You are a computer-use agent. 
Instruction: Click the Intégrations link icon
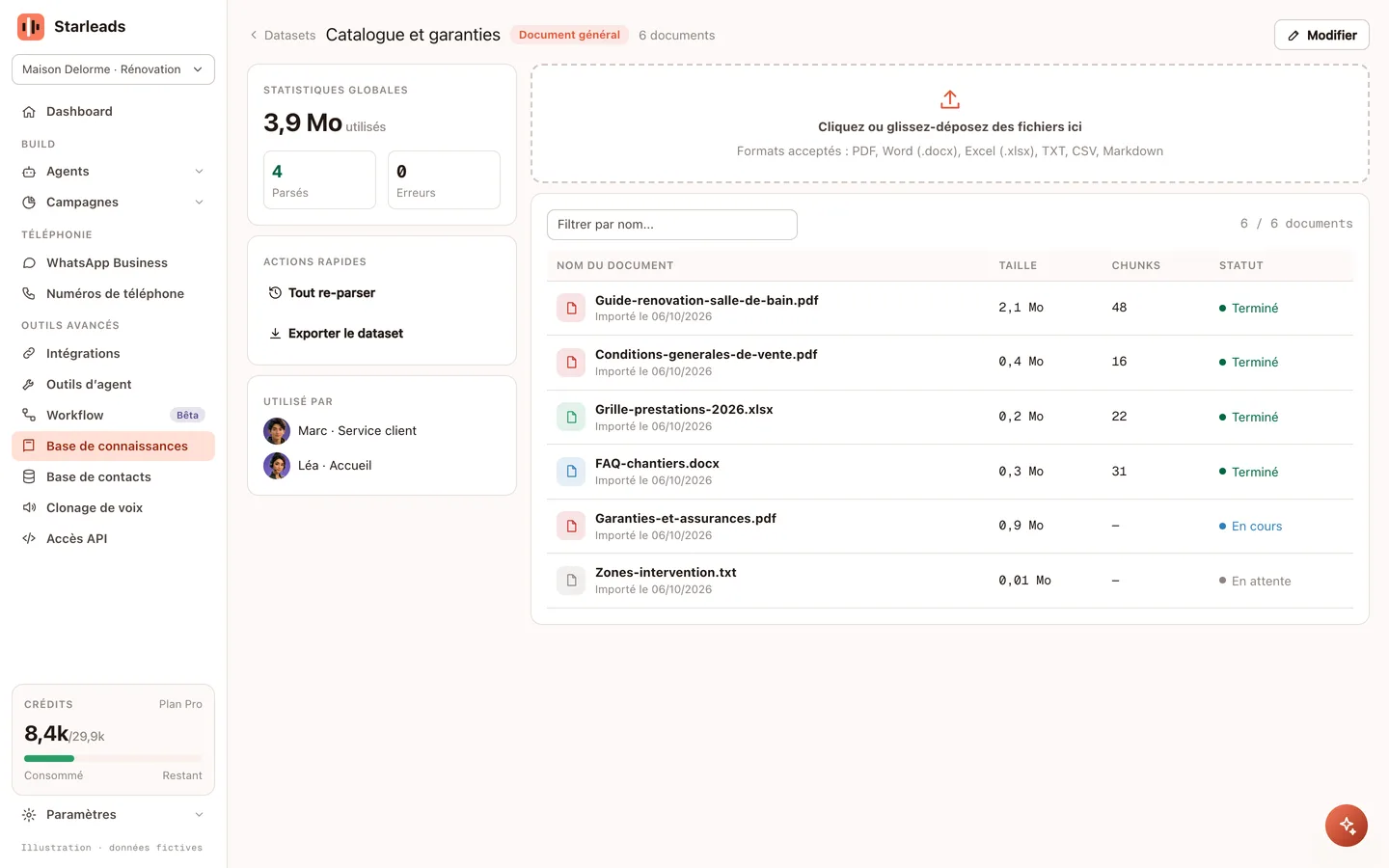tap(29, 354)
